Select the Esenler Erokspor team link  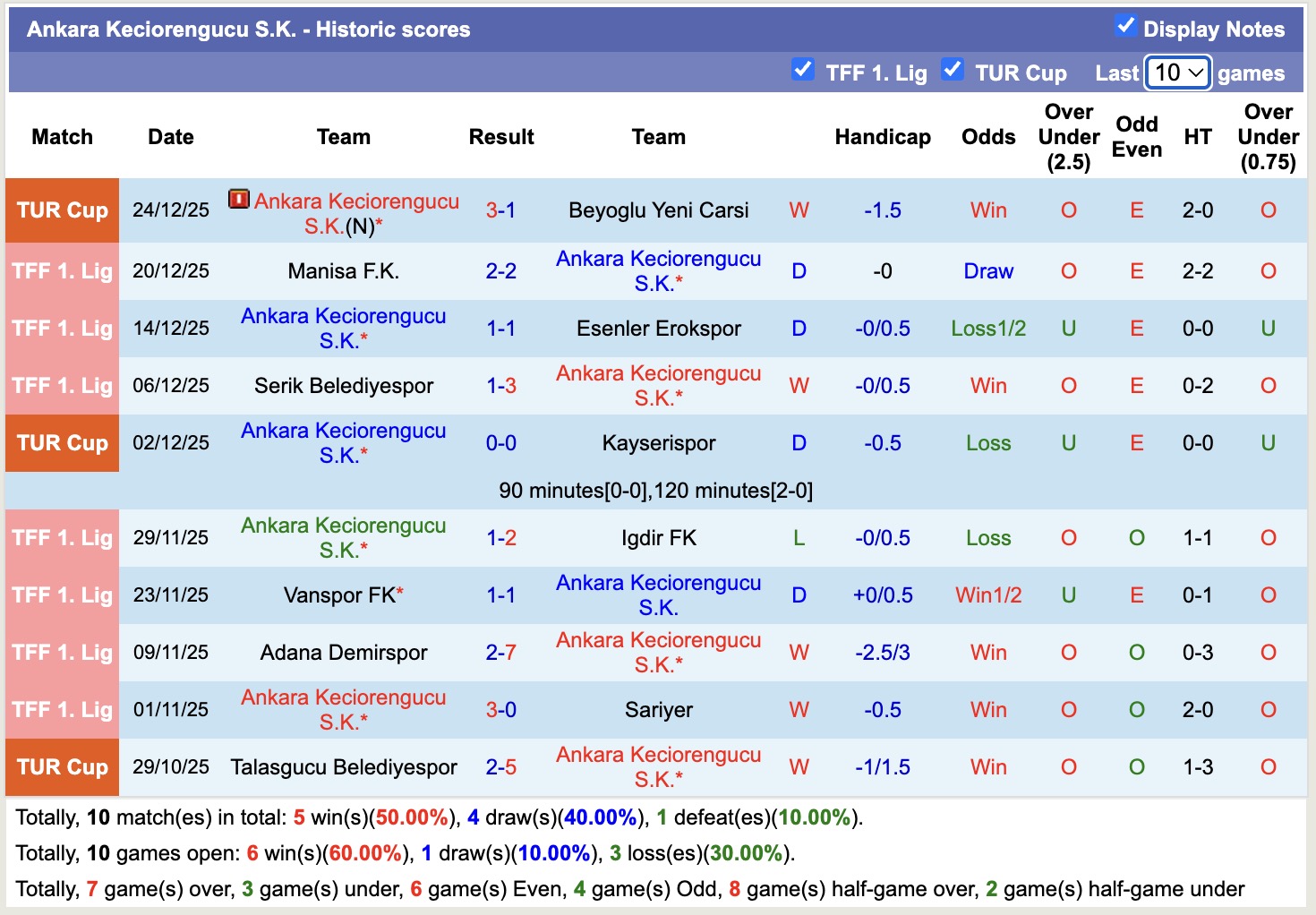(658, 329)
